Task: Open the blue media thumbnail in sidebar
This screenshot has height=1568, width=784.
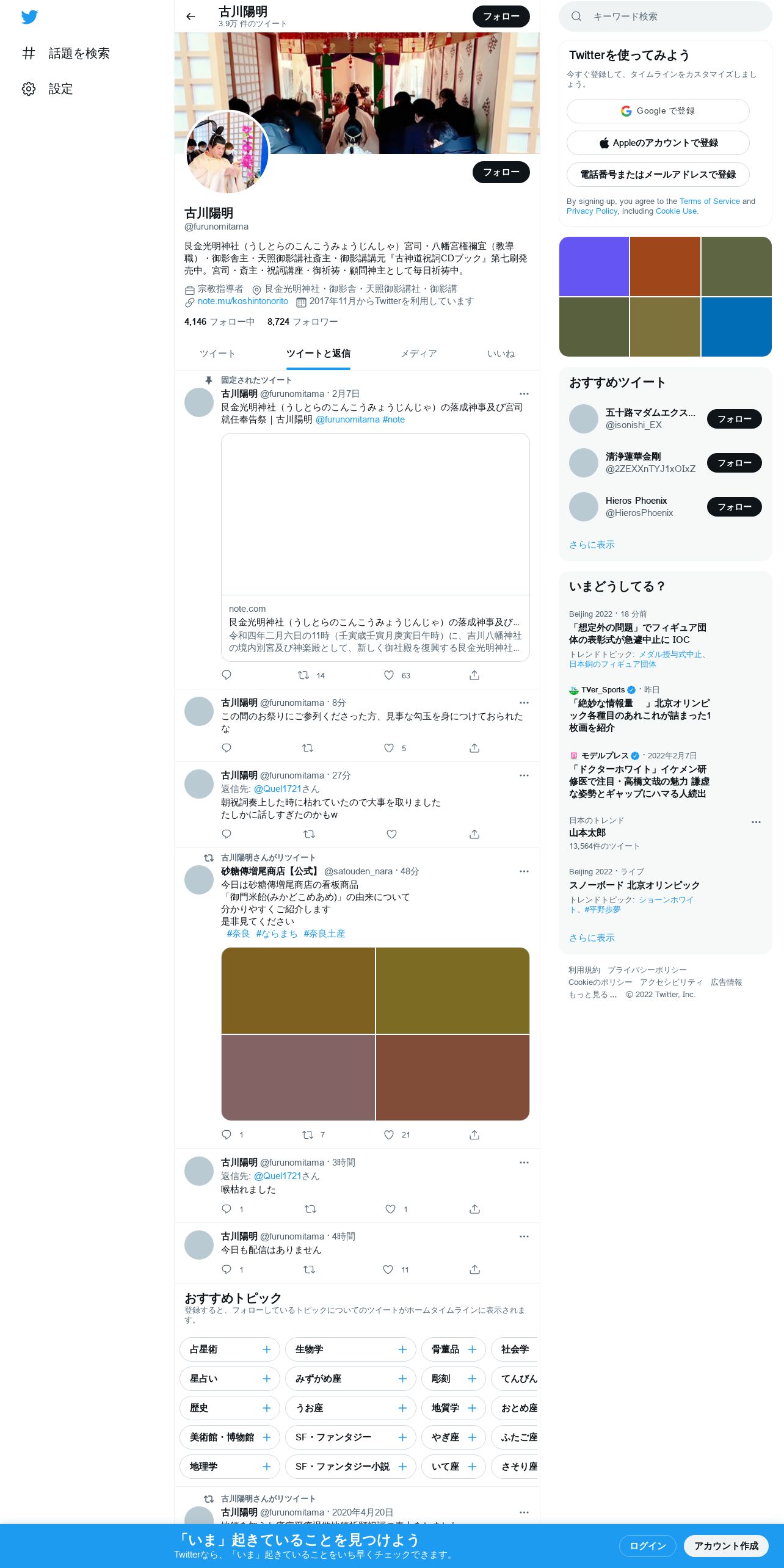Action: click(x=736, y=327)
